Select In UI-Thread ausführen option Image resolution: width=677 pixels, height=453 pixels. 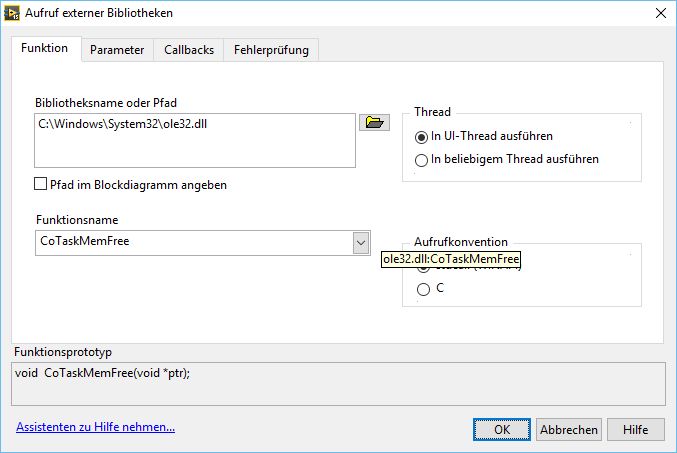pos(422,136)
